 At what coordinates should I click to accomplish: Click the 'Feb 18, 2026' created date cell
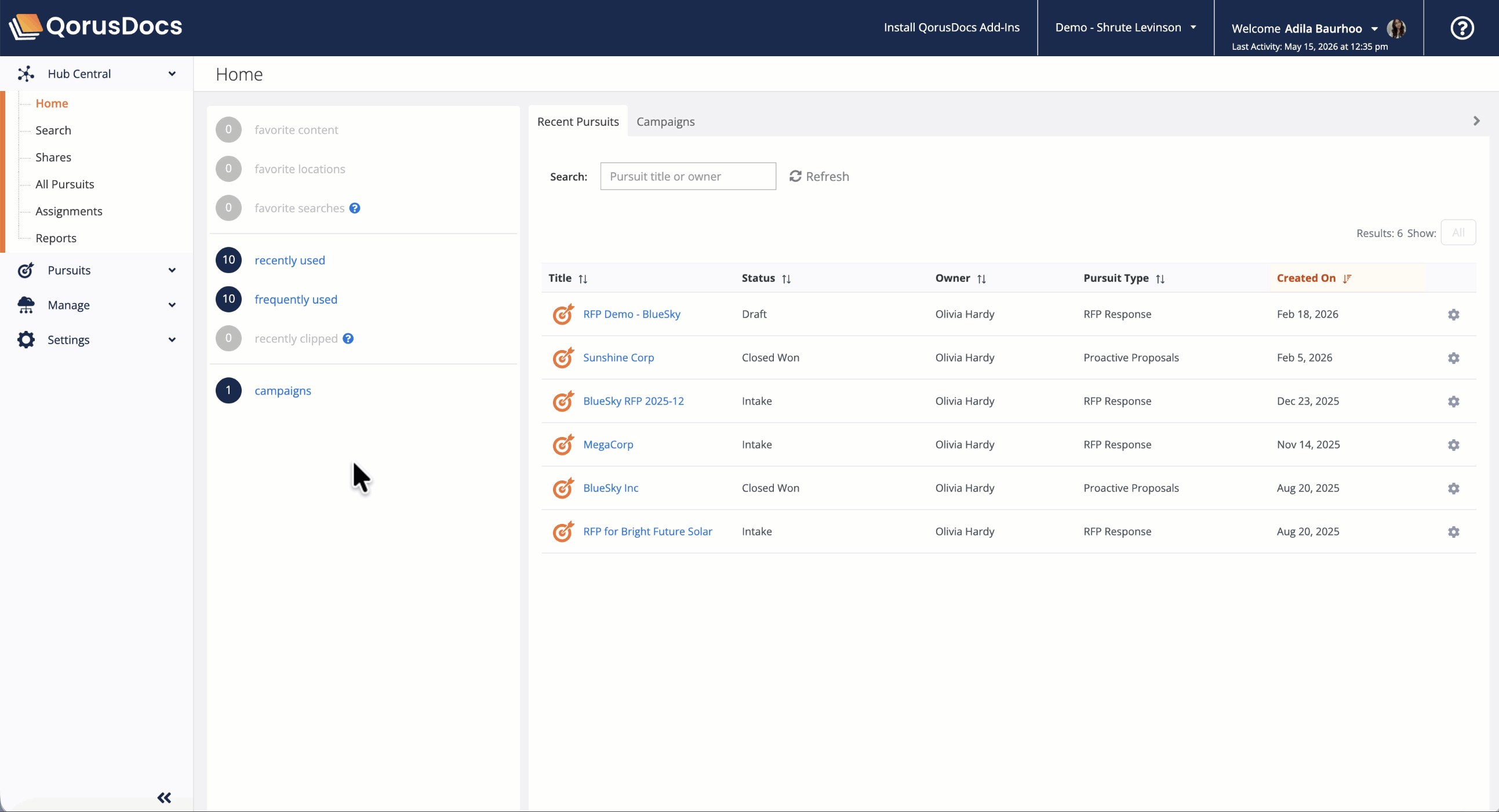pyautogui.click(x=1307, y=314)
